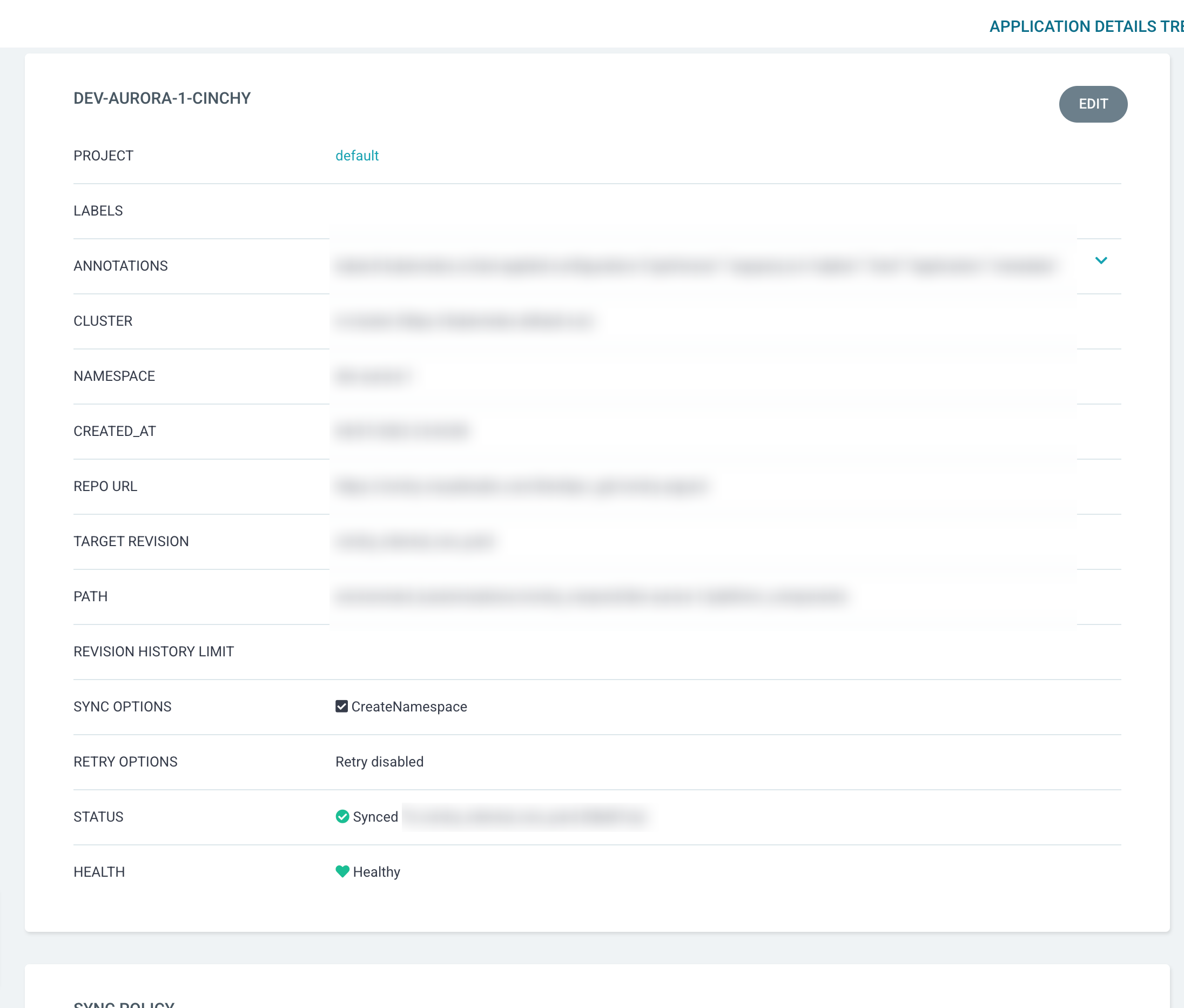Image resolution: width=1184 pixels, height=1008 pixels.
Task: Expand the annotations chevron
Action: pos(1101,260)
